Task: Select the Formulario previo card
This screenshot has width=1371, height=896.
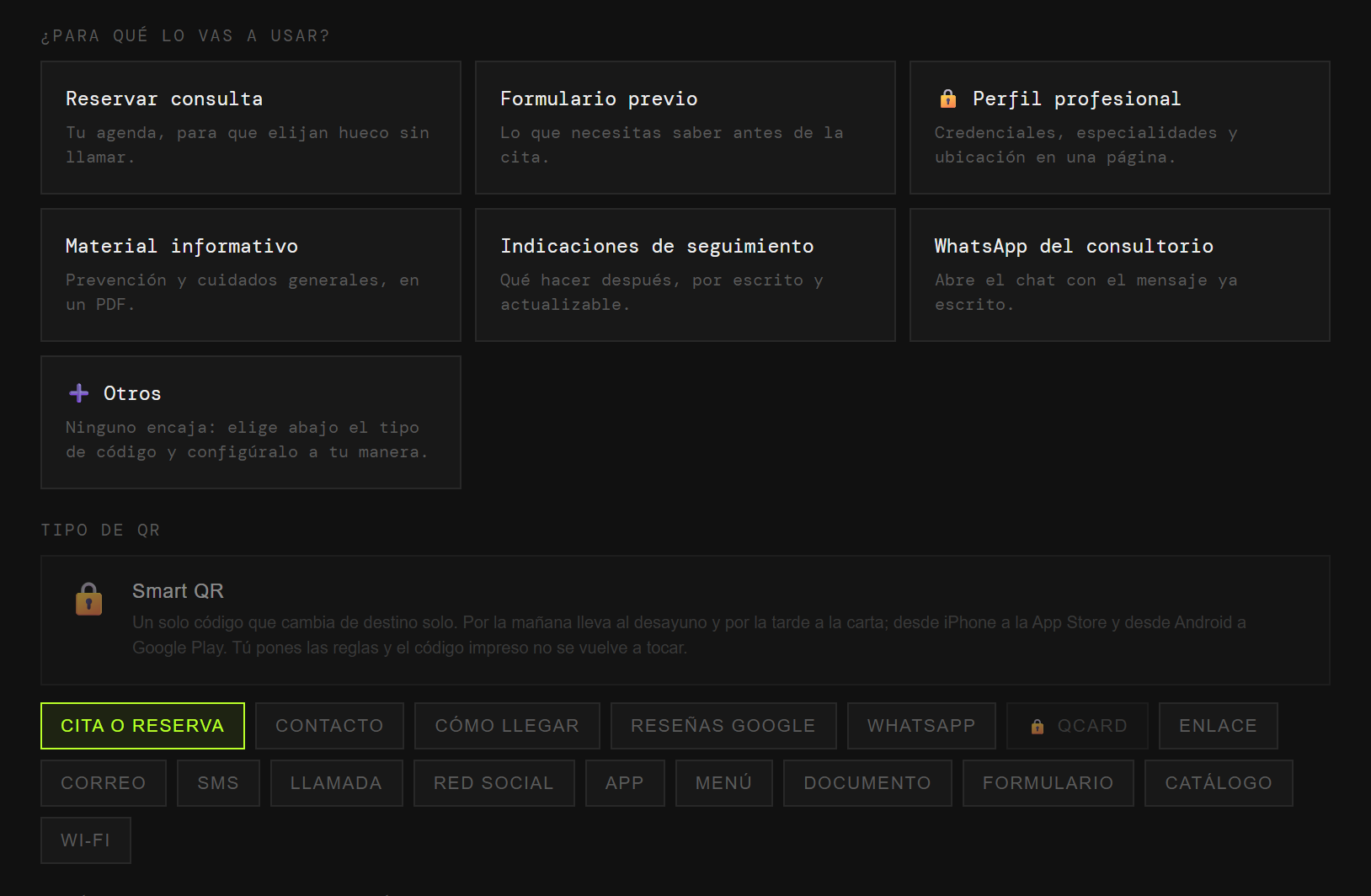Action: 685,127
